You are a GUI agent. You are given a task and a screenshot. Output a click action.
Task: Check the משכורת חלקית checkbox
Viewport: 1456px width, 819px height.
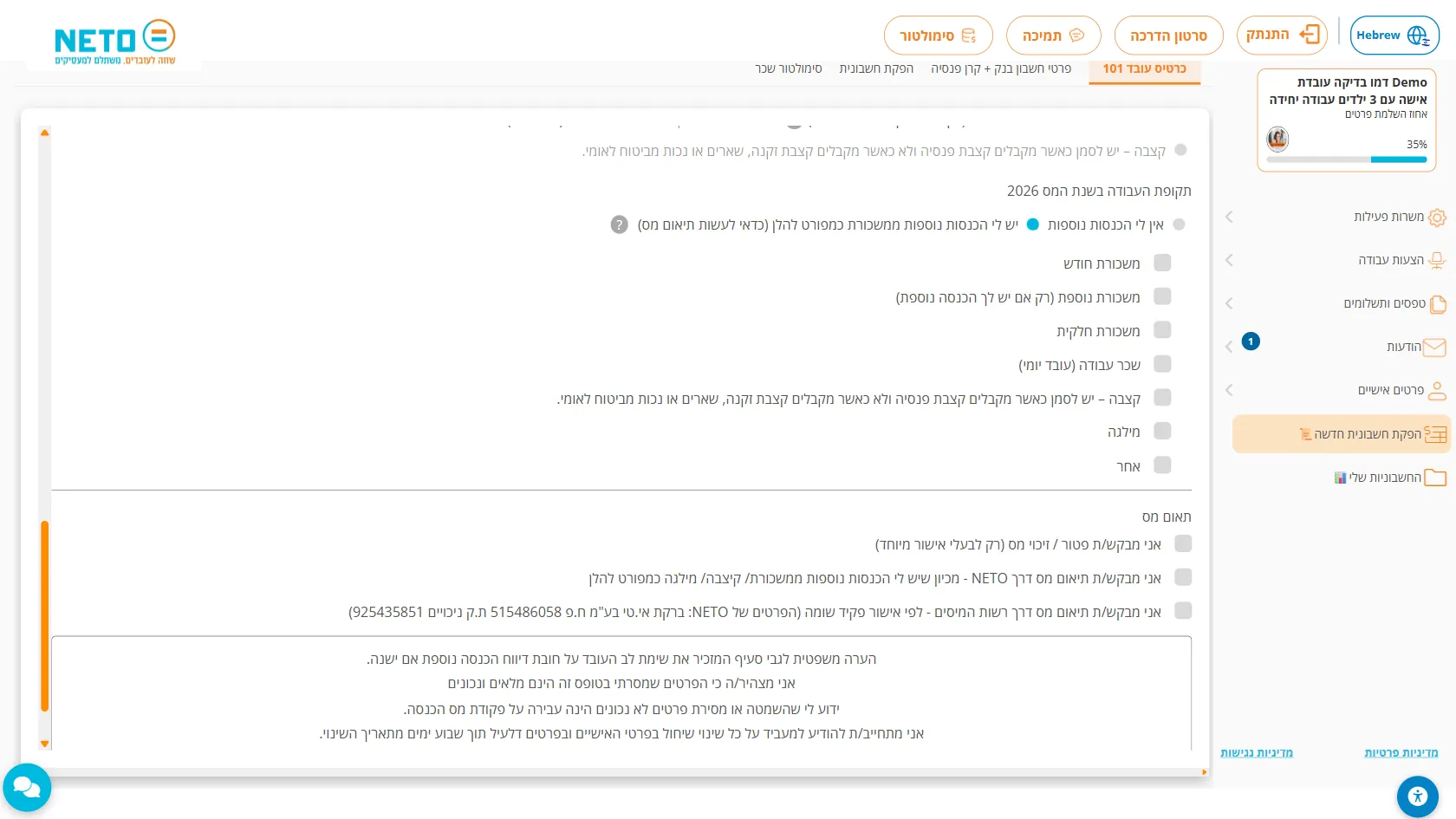click(x=1162, y=330)
